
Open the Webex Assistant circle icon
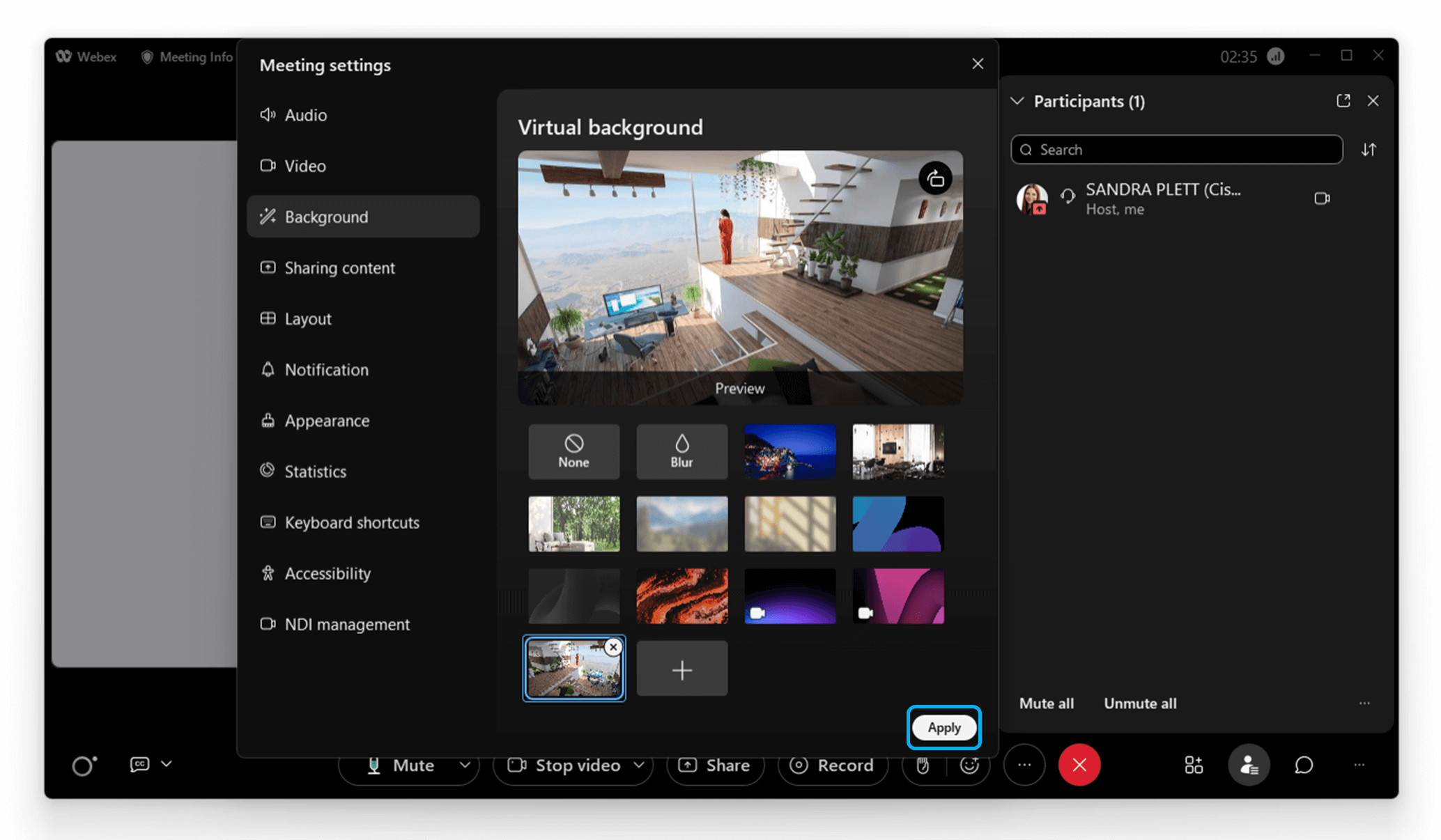[84, 765]
